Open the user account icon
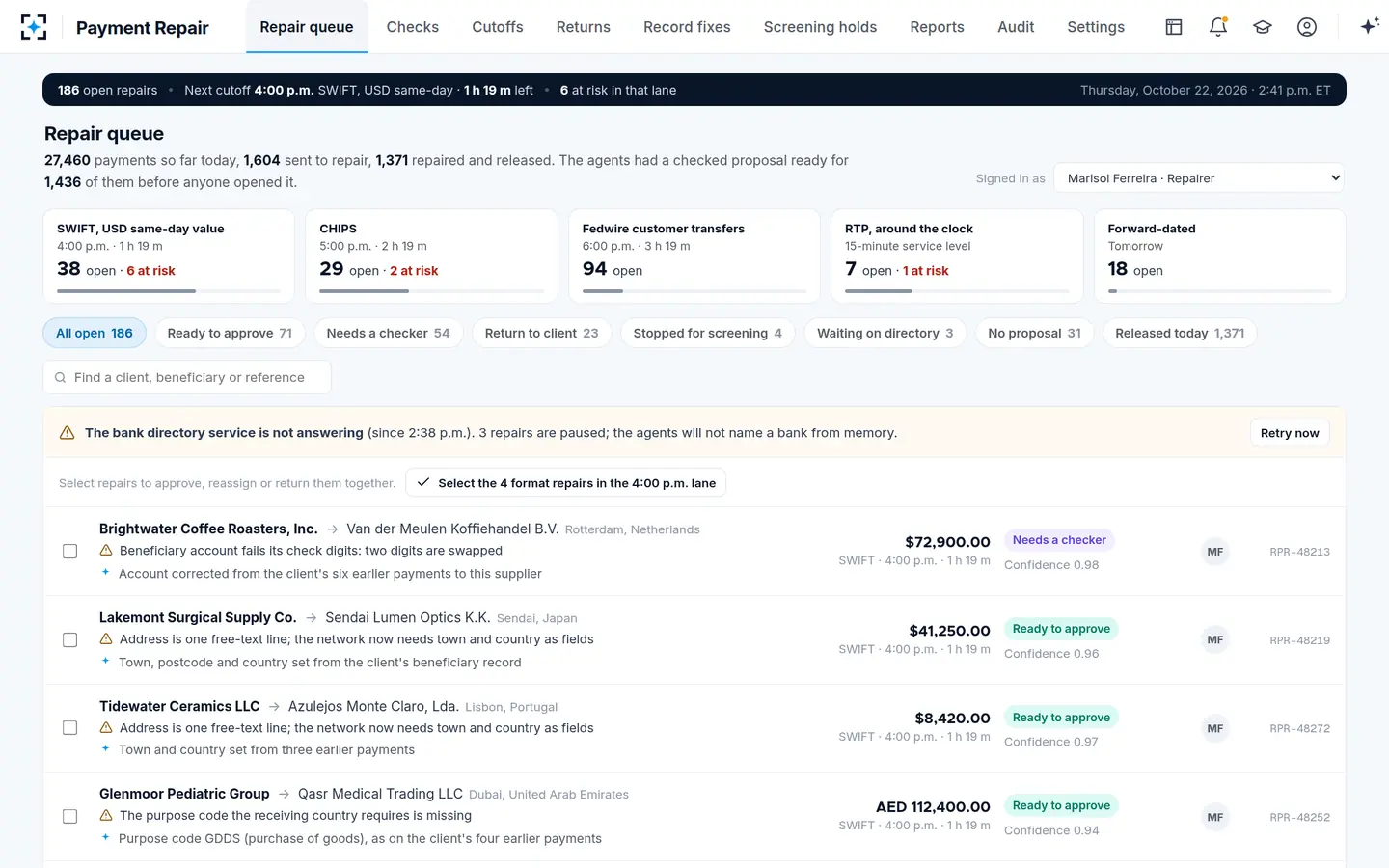The width and height of the screenshot is (1389, 868). [x=1307, y=27]
